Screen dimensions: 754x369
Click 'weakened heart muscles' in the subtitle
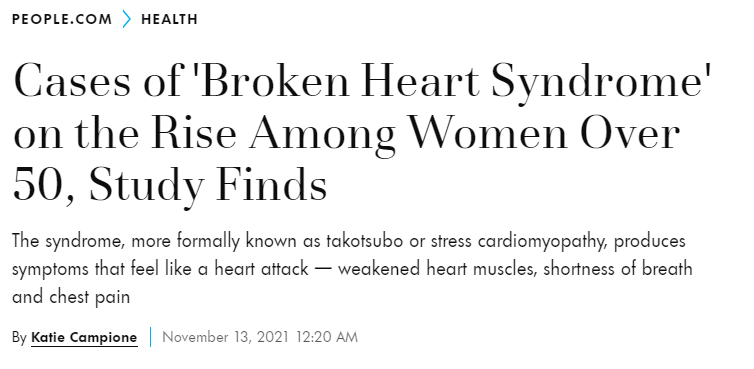437,269
